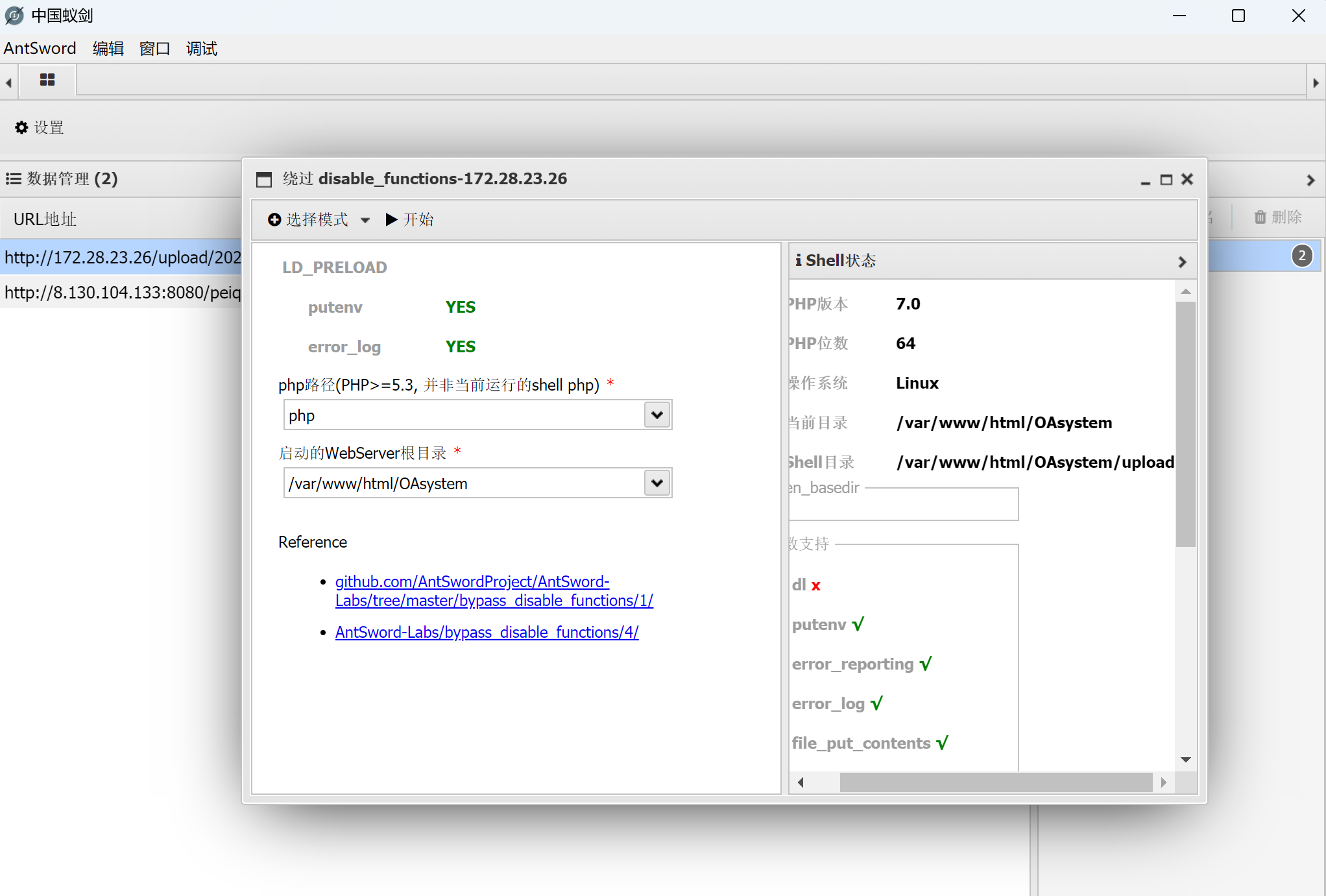1326x896 pixels.
Task: Open the AntSword menu
Action: [x=40, y=49]
